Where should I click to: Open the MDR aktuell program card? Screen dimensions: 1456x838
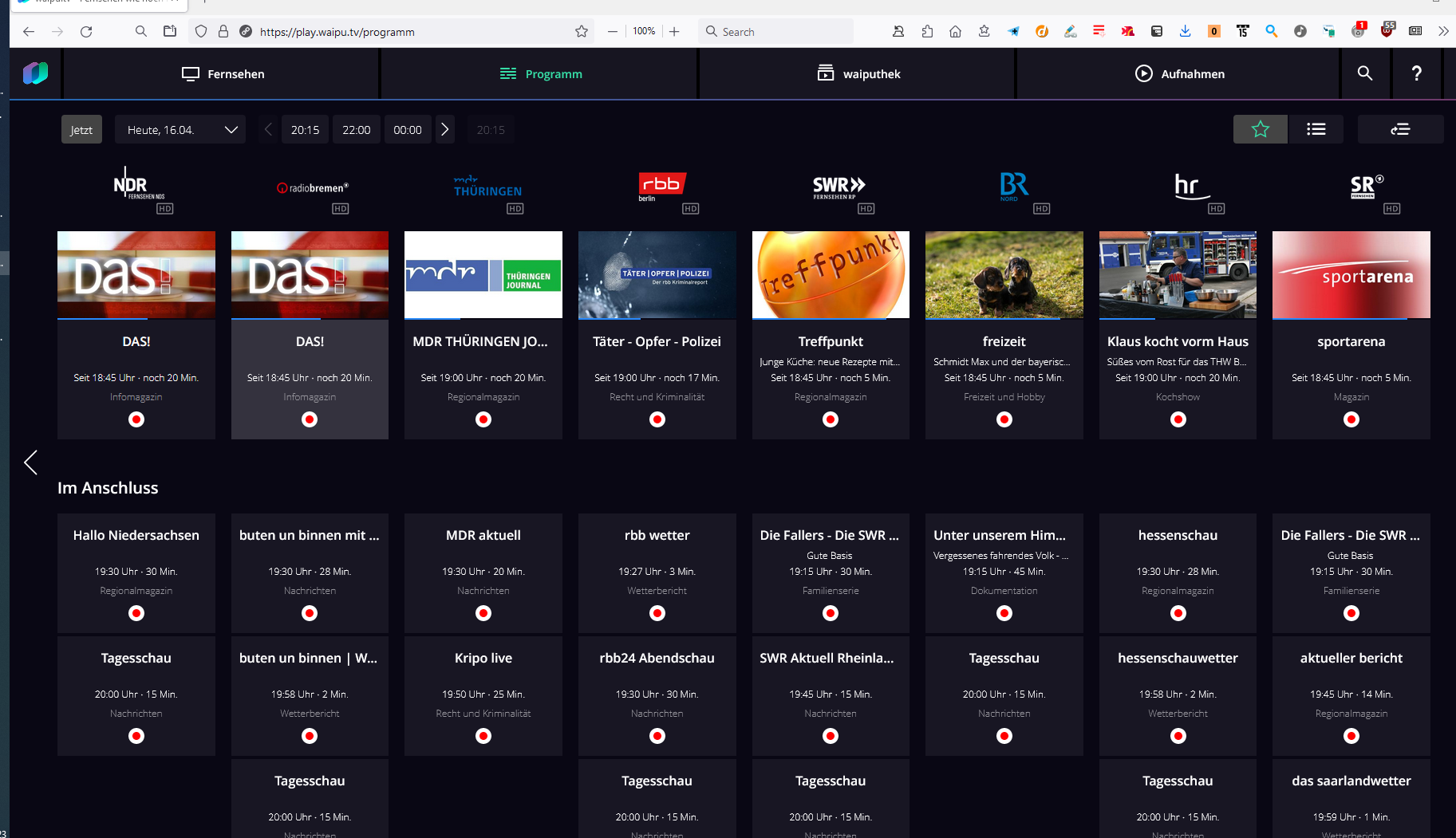coord(483,572)
